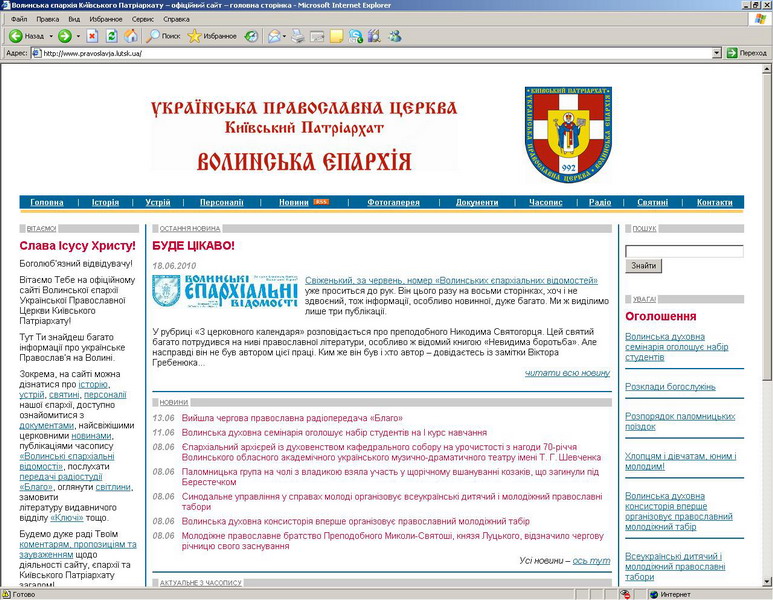Viewport: 773px width, 600px height.
Task: Open the Сервис menu
Action: coord(143,19)
